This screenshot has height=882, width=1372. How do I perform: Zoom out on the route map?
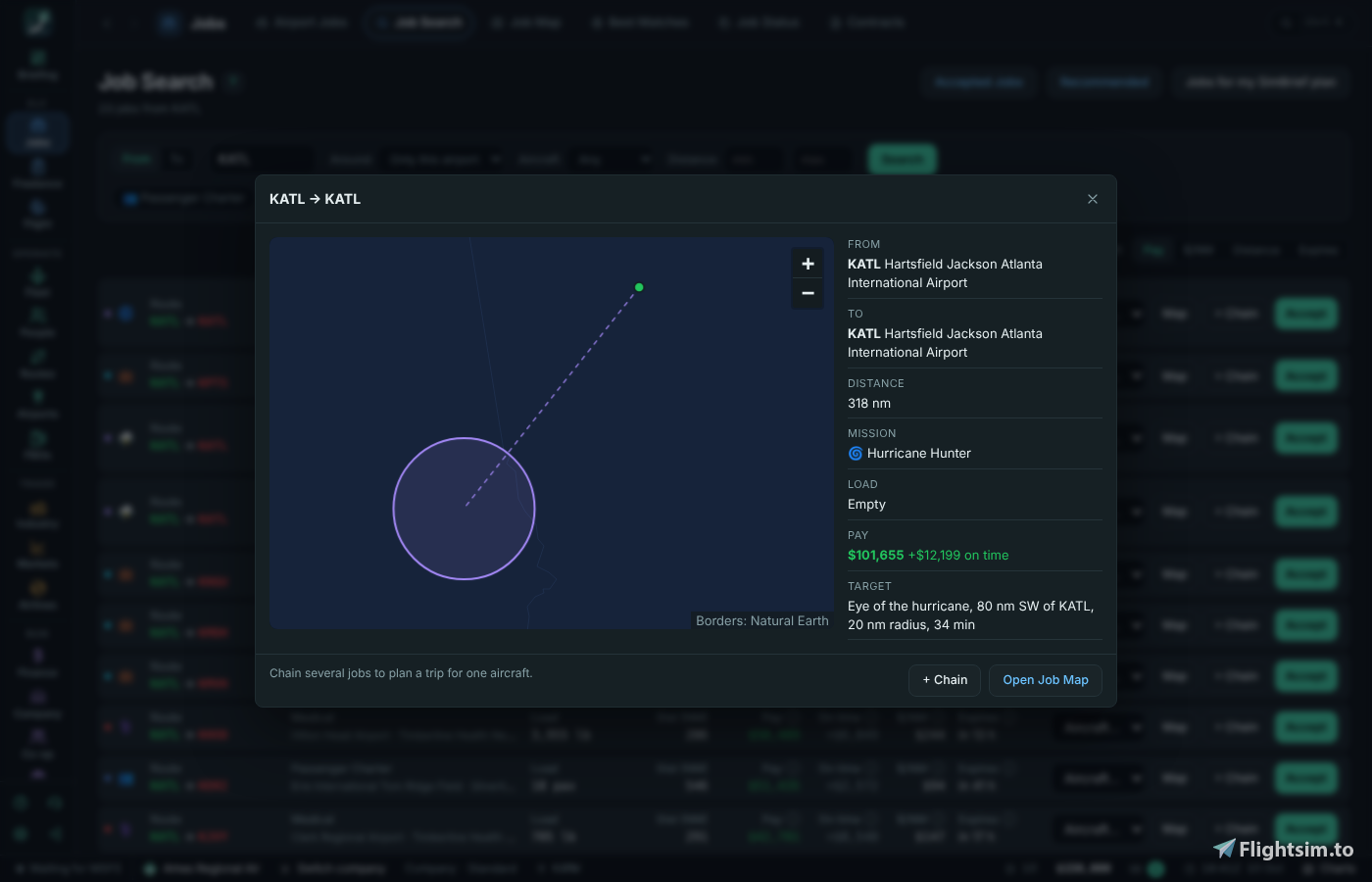click(x=808, y=294)
